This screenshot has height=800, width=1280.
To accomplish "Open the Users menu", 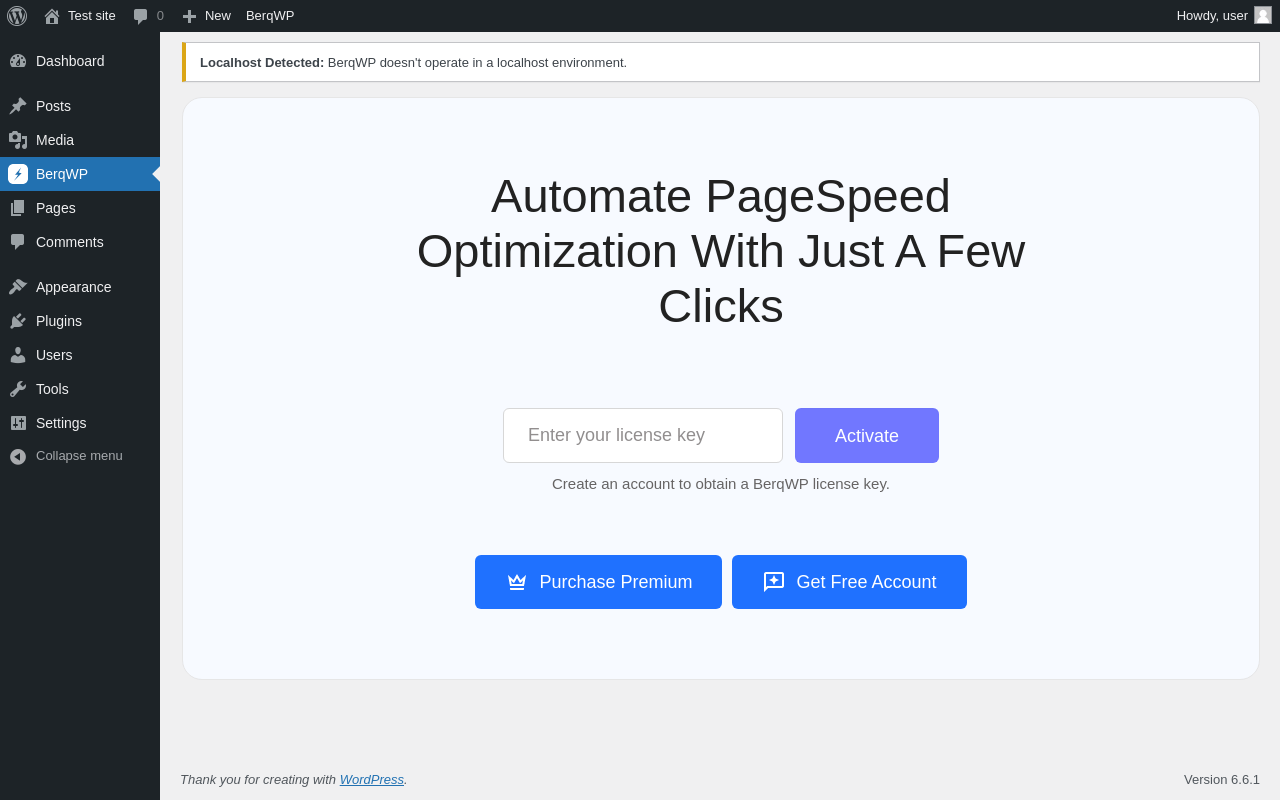I will (x=80, y=355).
